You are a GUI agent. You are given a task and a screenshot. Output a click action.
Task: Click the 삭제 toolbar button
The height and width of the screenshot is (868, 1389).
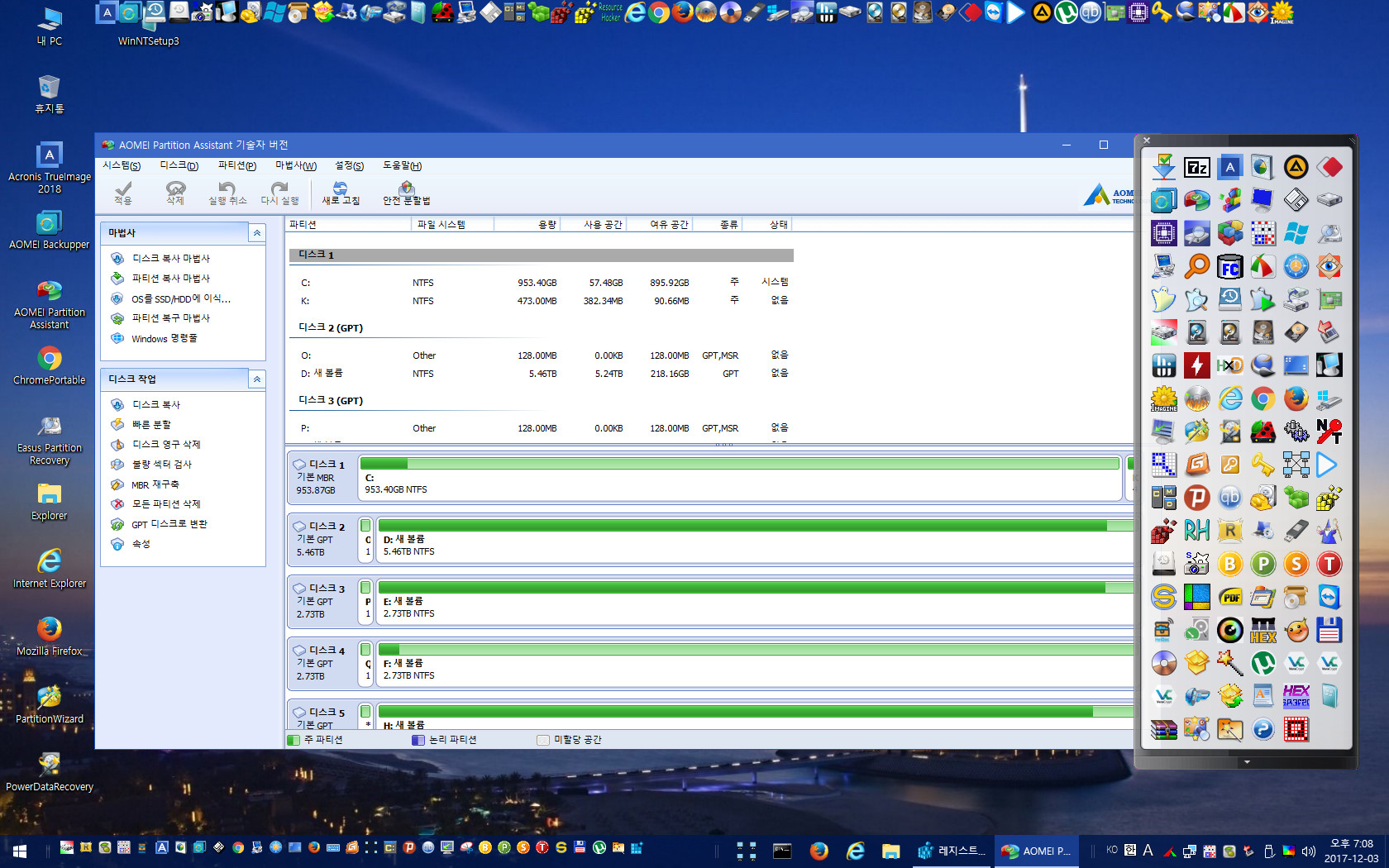(x=175, y=193)
